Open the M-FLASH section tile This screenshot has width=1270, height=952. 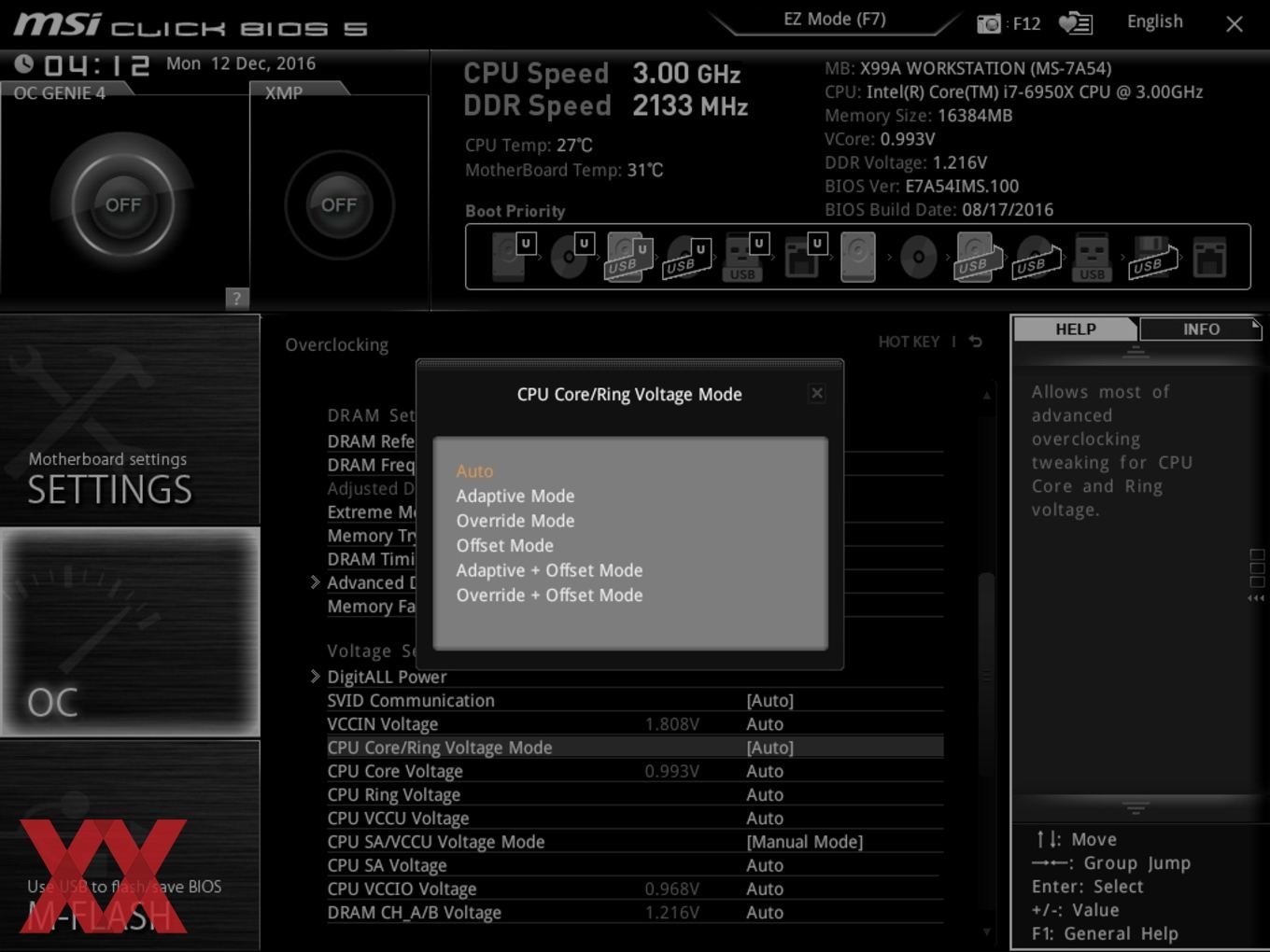click(x=130, y=846)
